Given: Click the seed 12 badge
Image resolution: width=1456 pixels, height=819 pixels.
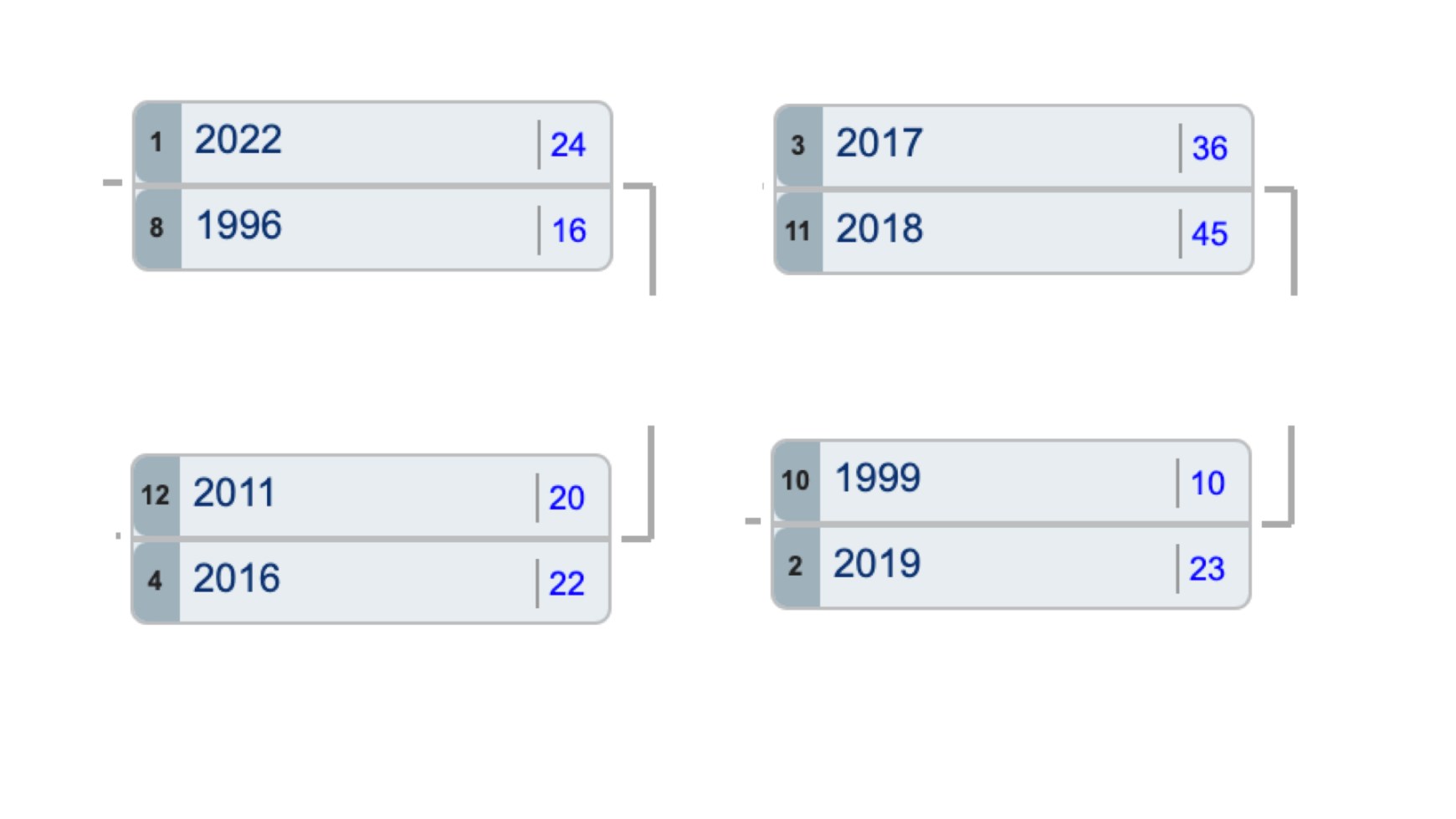Looking at the screenshot, I should click(156, 496).
